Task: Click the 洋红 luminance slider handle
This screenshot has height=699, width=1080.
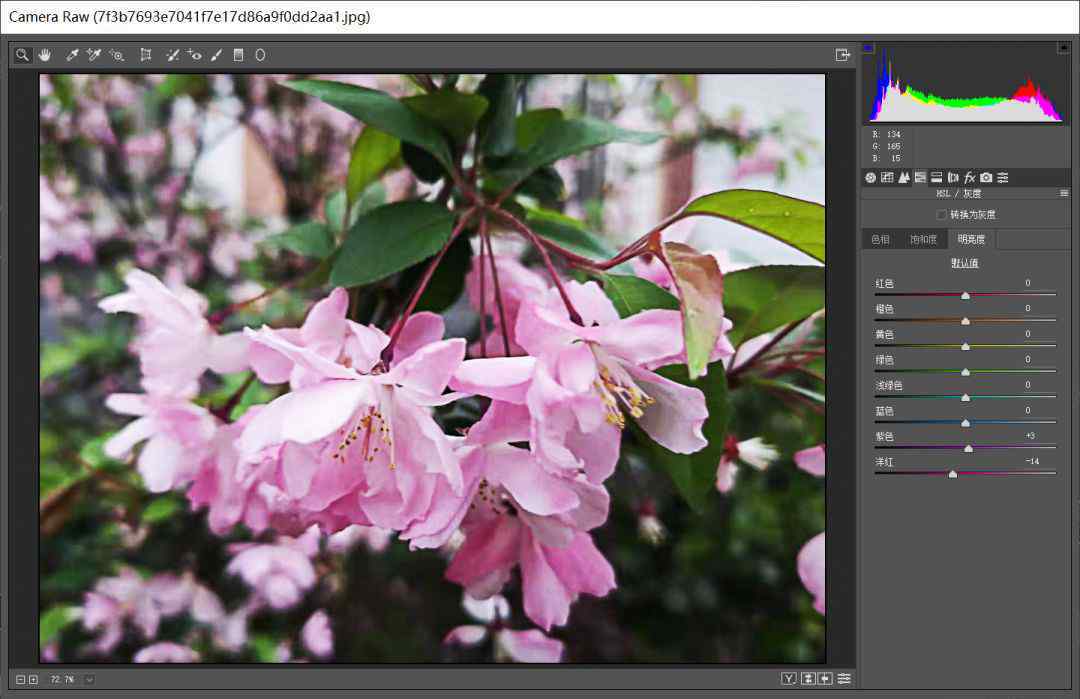Action: [952, 474]
